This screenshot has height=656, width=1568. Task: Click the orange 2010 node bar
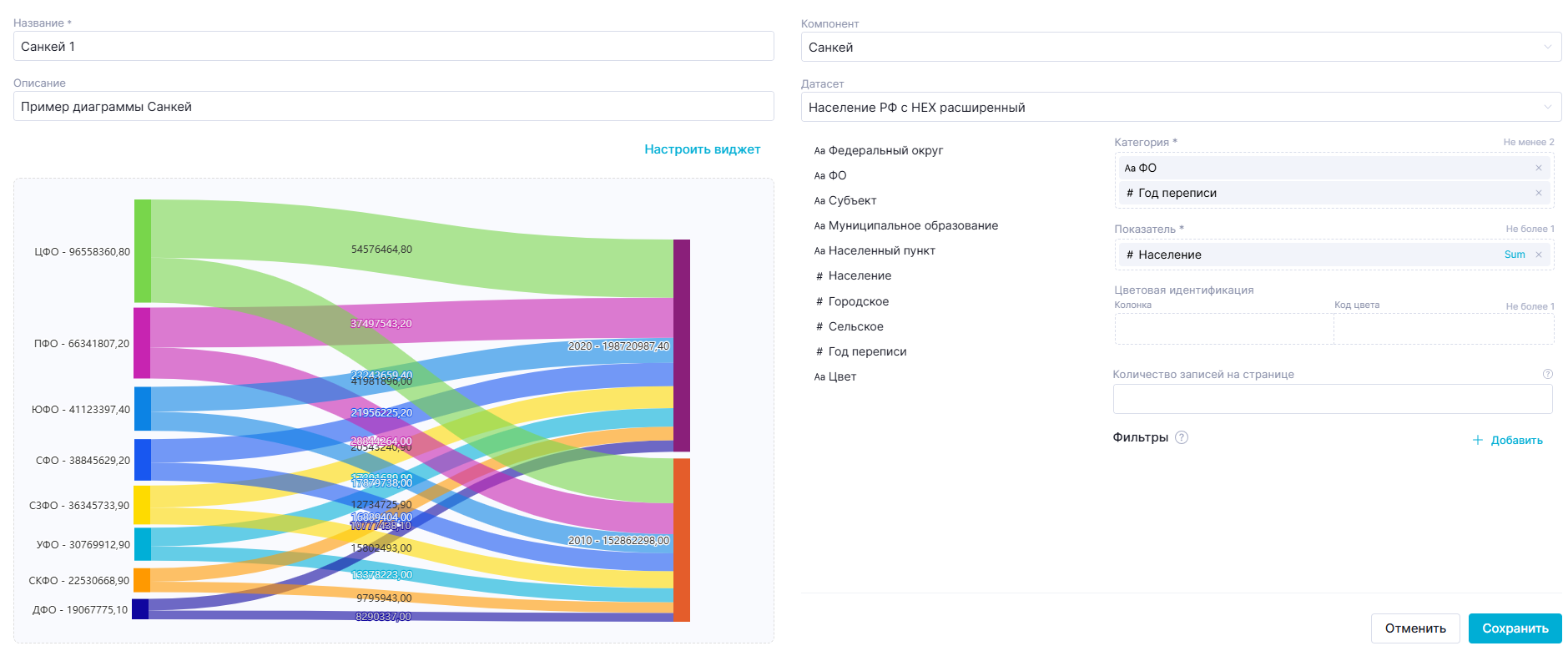tap(681, 539)
